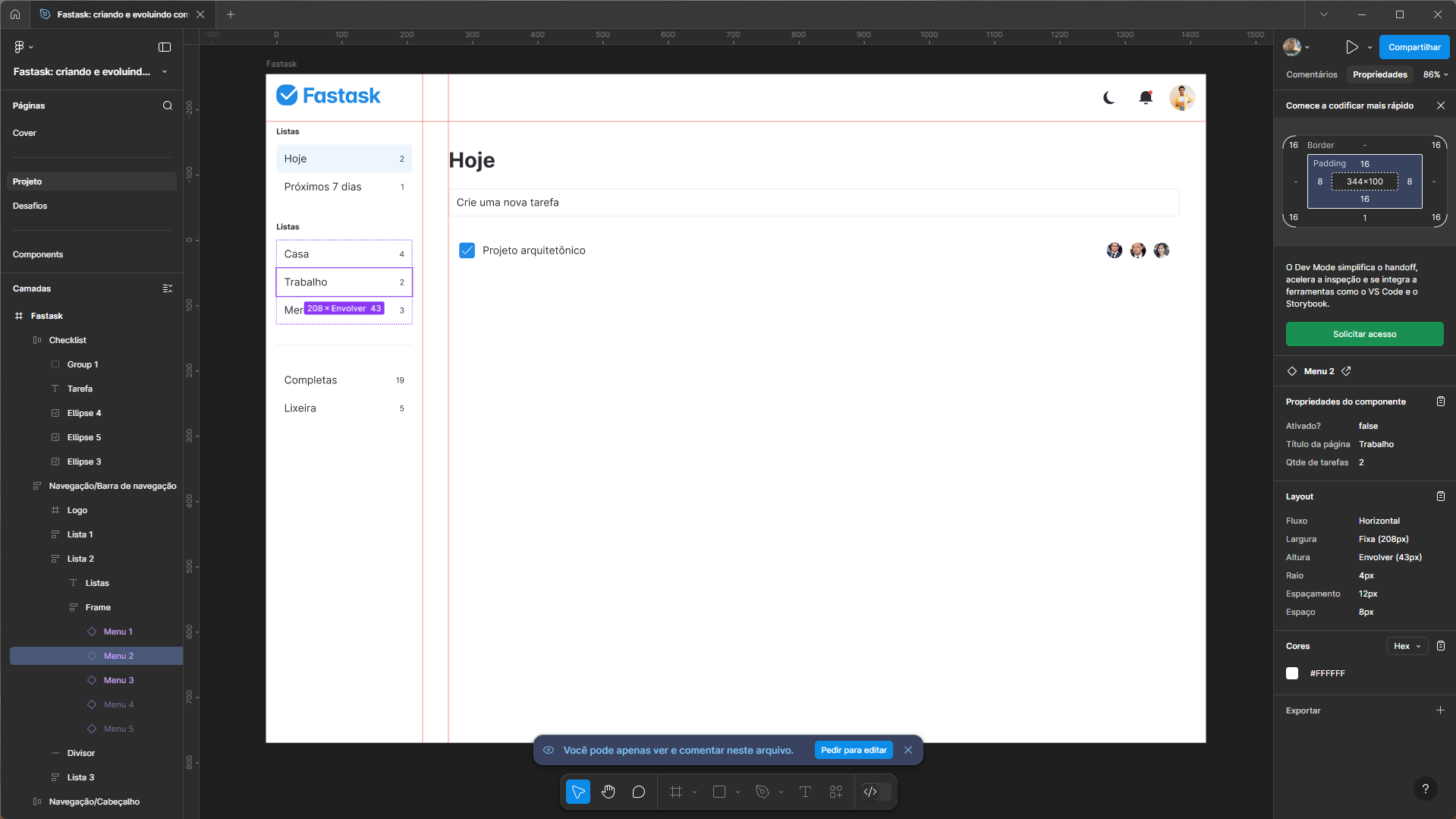1456x819 pixels.
Task: Open the tabs list chevron in title bar
Action: [x=1324, y=14]
